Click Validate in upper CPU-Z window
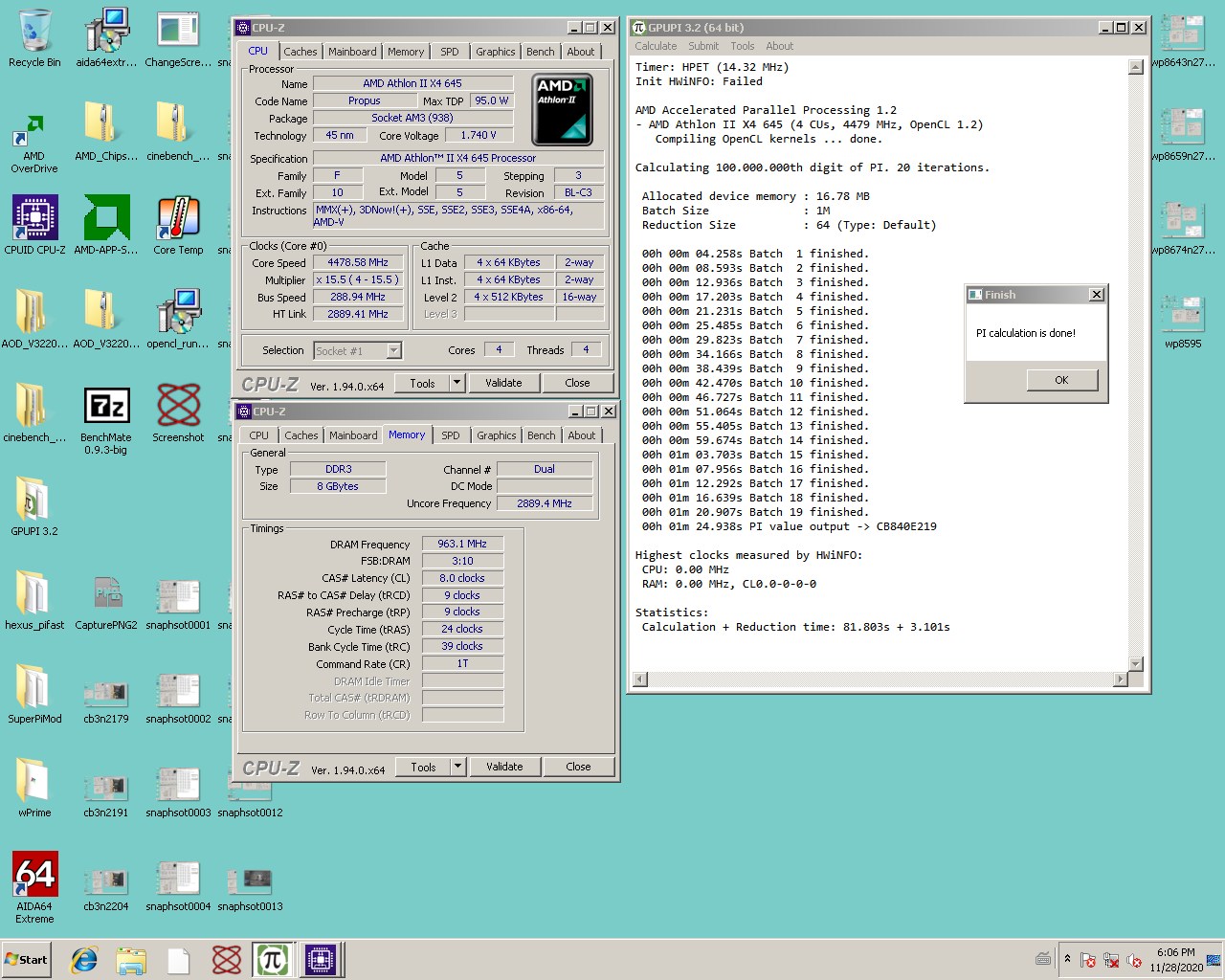Image resolution: width=1225 pixels, height=980 pixels. point(503,383)
